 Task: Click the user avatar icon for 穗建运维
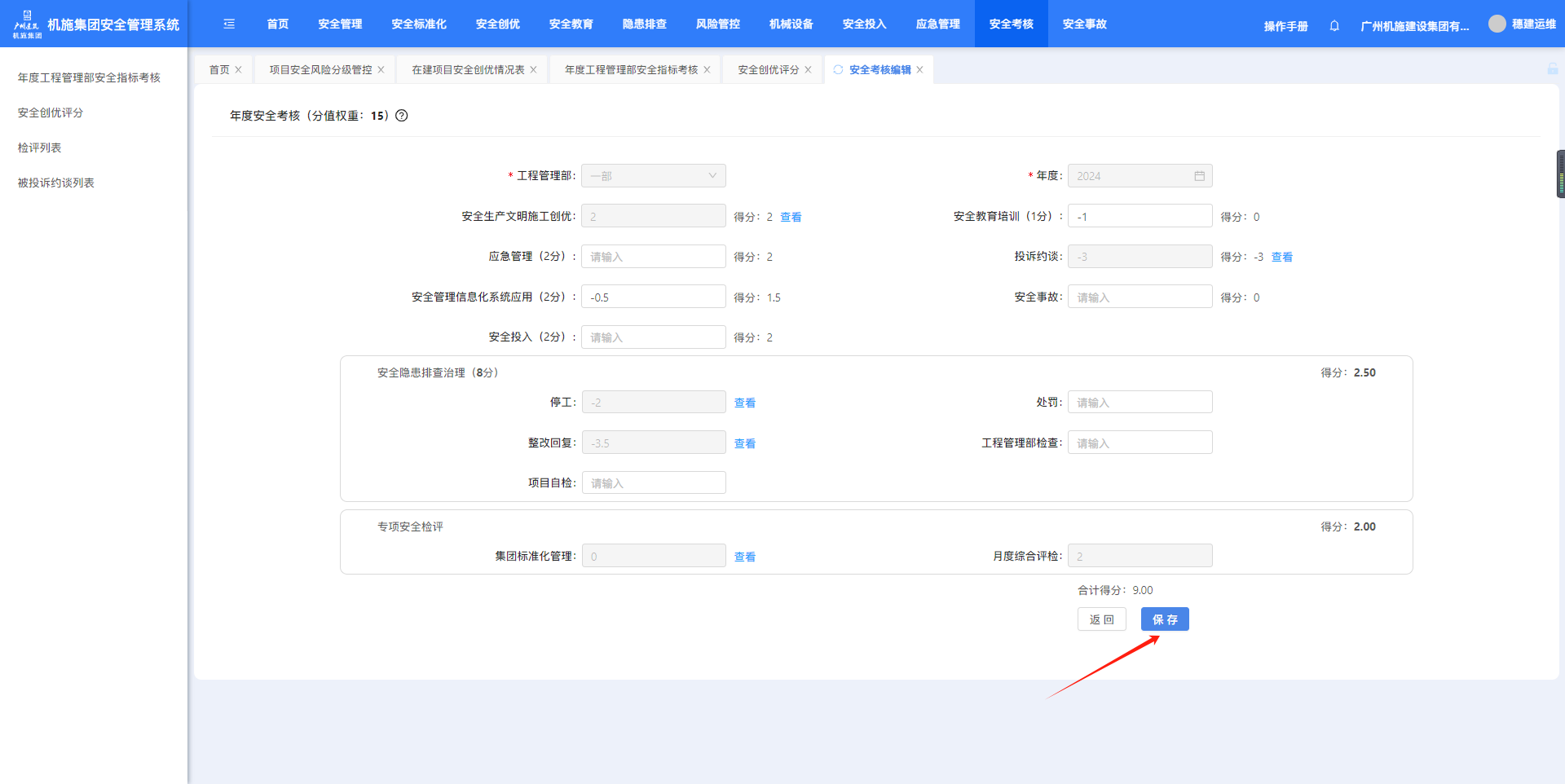tap(1497, 24)
